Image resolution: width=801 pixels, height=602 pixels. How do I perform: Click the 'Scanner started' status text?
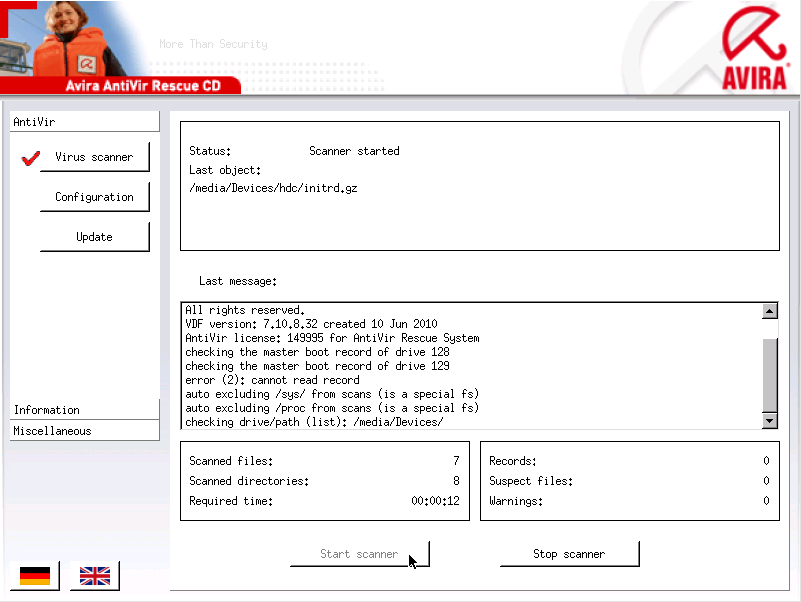click(354, 151)
